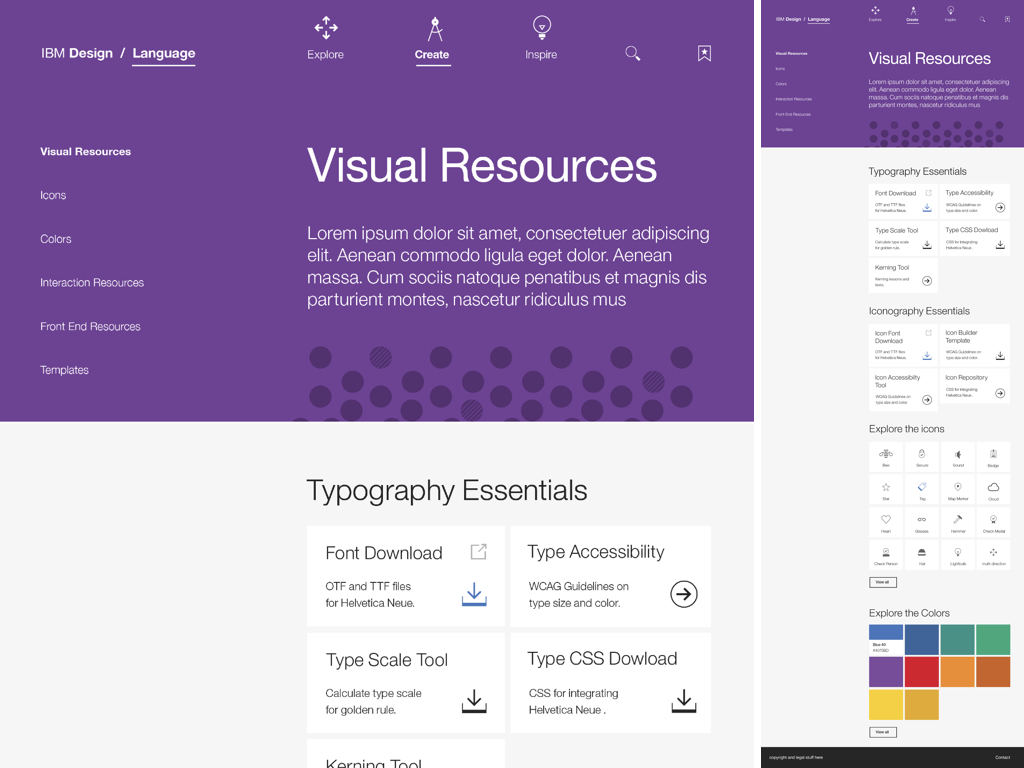Pick the purple color swatch

click(886, 672)
